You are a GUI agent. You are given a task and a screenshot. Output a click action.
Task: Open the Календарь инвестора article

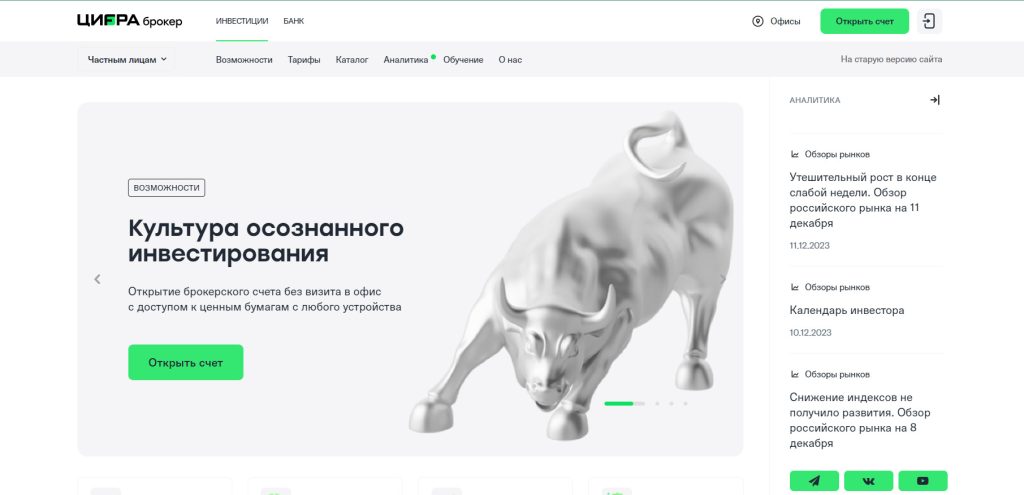click(x=846, y=310)
